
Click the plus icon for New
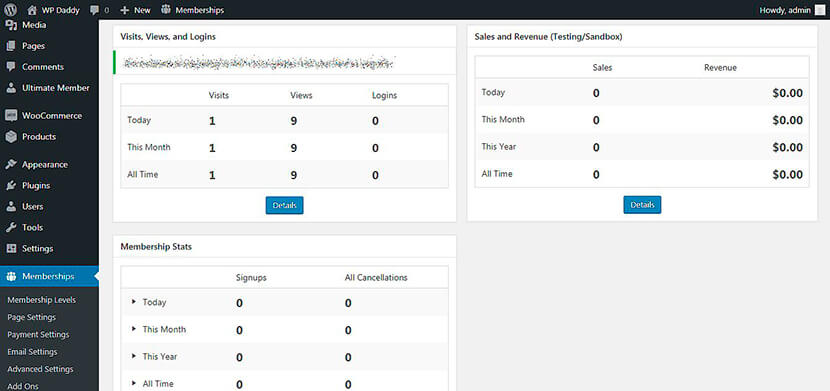point(124,10)
